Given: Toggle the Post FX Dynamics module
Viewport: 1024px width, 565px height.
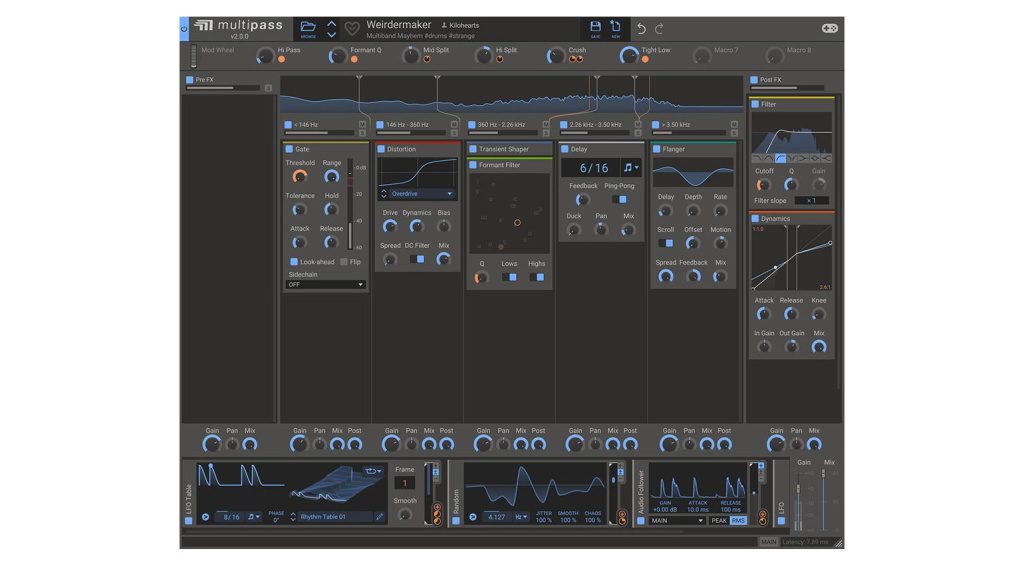Looking at the screenshot, I should click(756, 219).
